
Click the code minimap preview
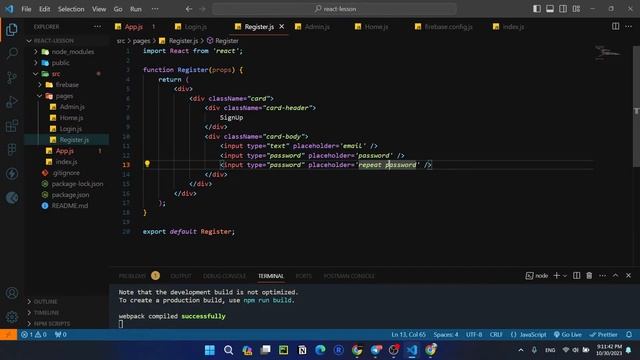tap(607, 53)
